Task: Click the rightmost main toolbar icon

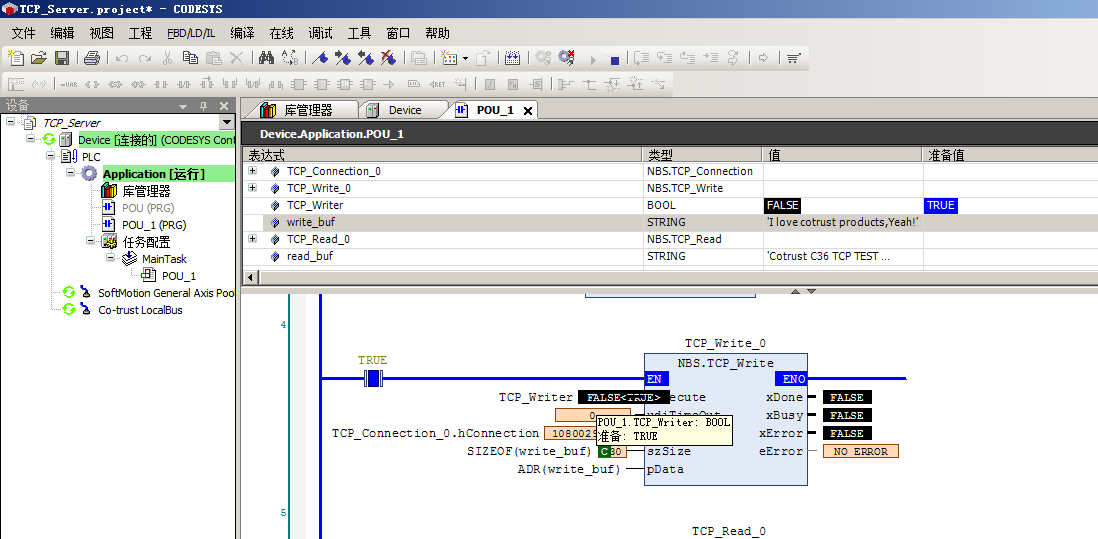Action: click(793, 58)
